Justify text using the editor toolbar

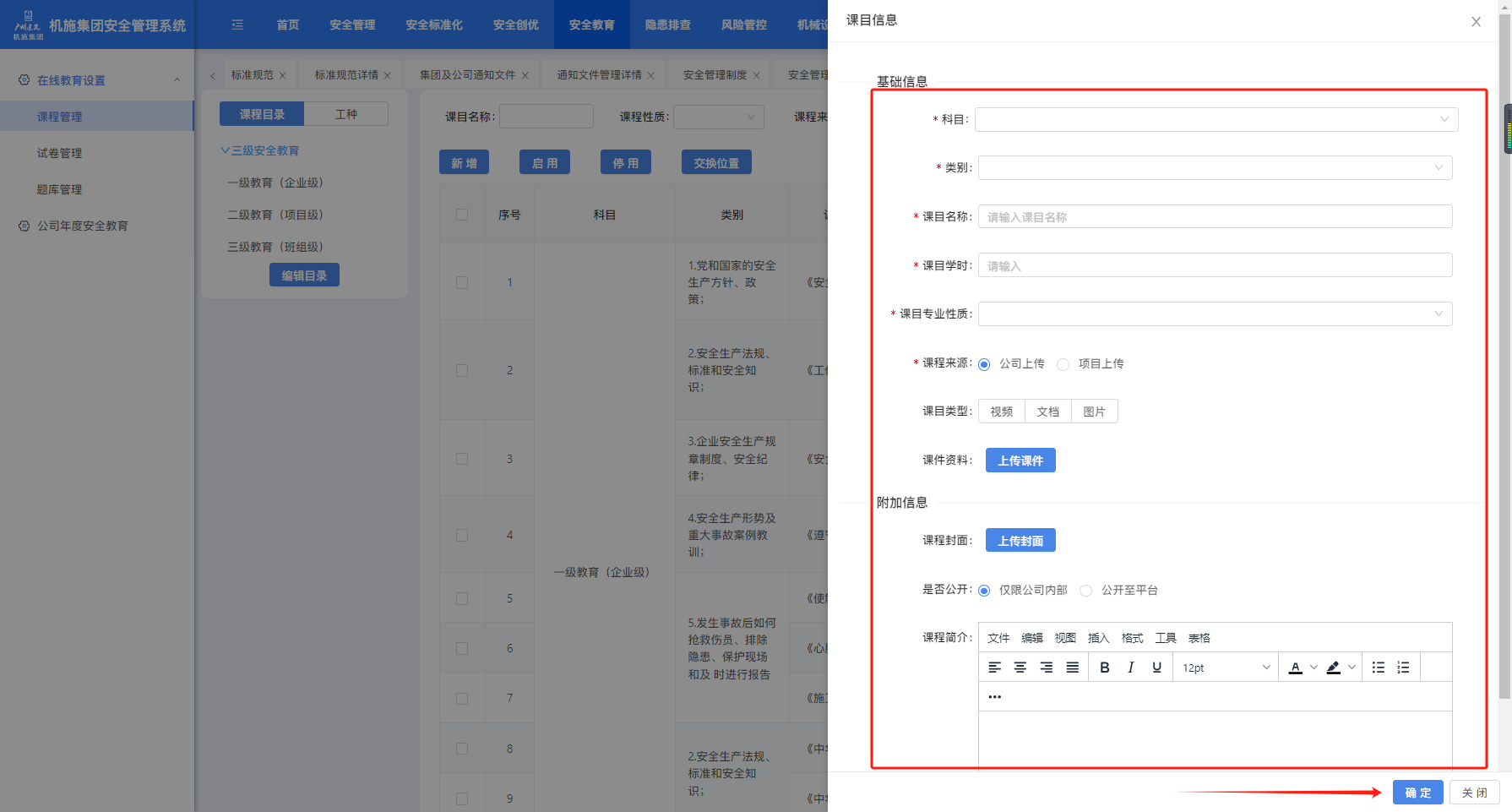pos(1072,668)
